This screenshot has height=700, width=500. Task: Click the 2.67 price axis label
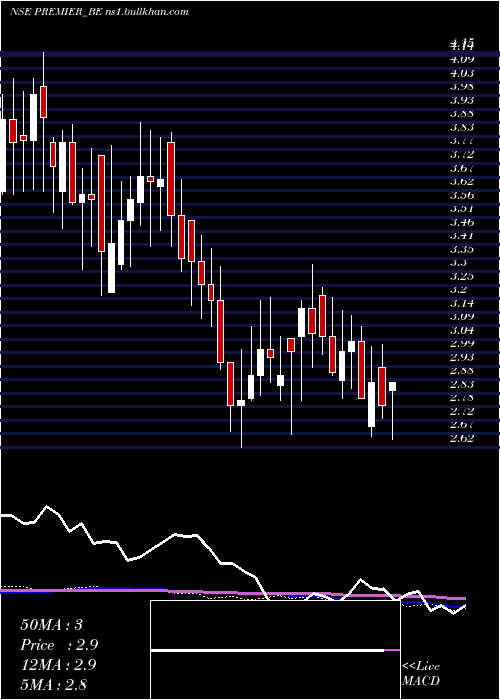462,424
